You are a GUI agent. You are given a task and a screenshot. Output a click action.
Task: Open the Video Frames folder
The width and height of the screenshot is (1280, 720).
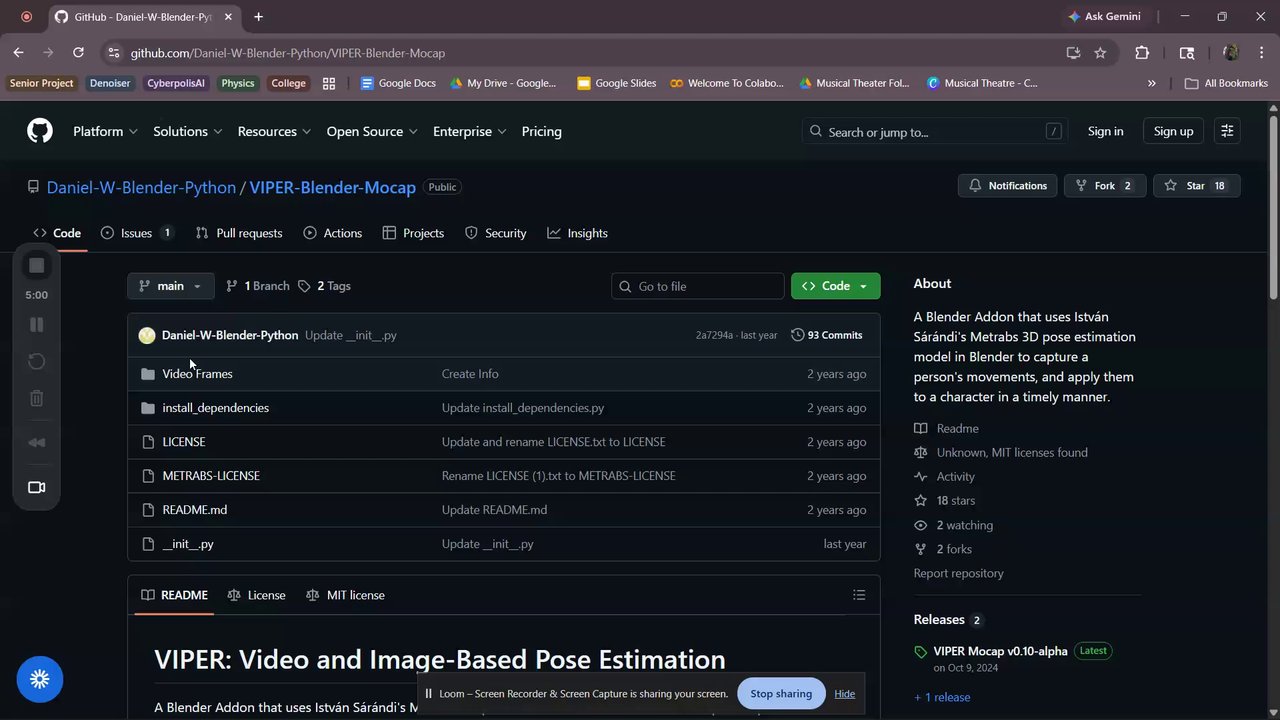pyautogui.click(x=197, y=374)
